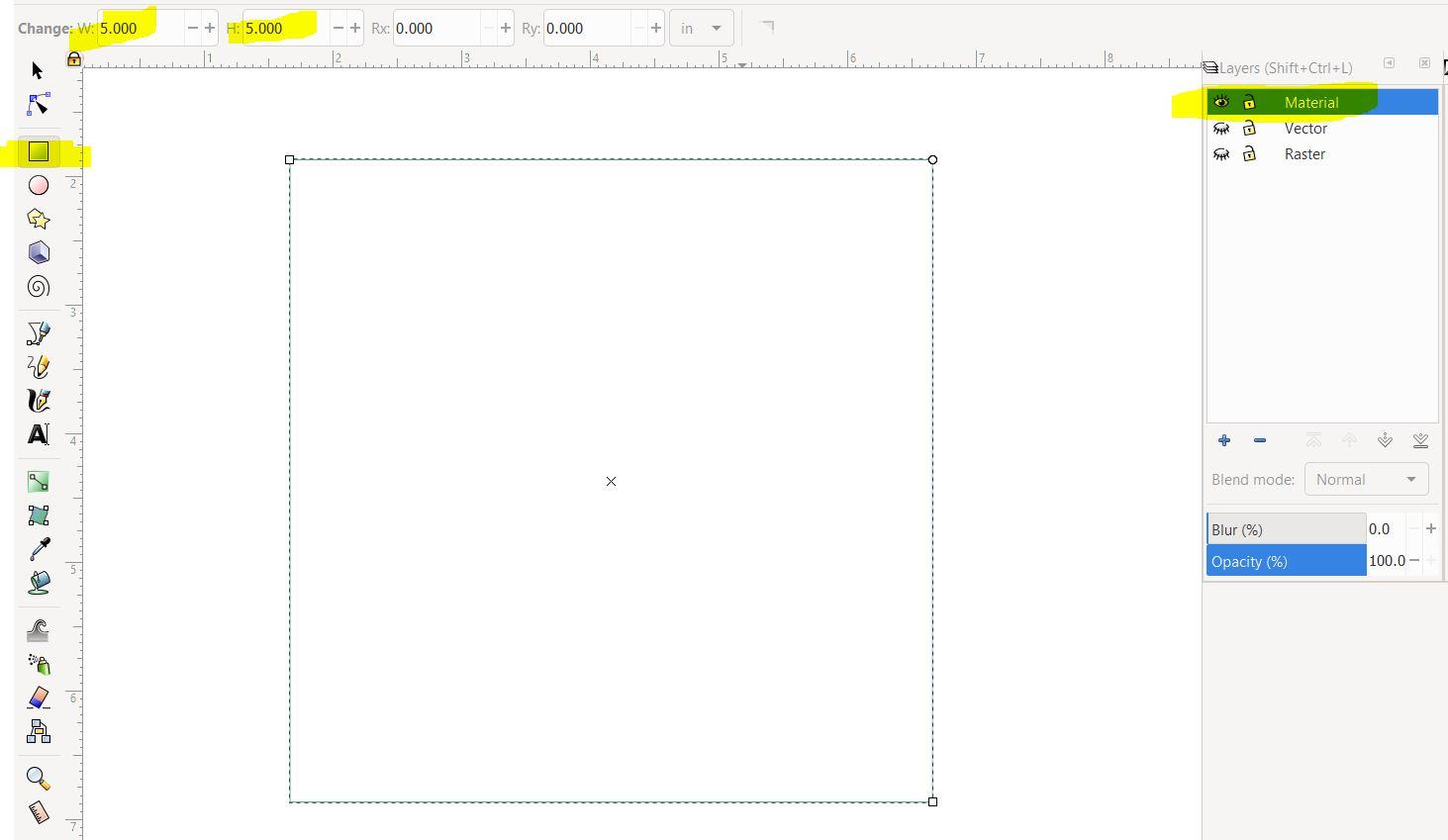Select the Paint bucket fill tool
The width and height of the screenshot is (1448, 840).
point(38,583)
